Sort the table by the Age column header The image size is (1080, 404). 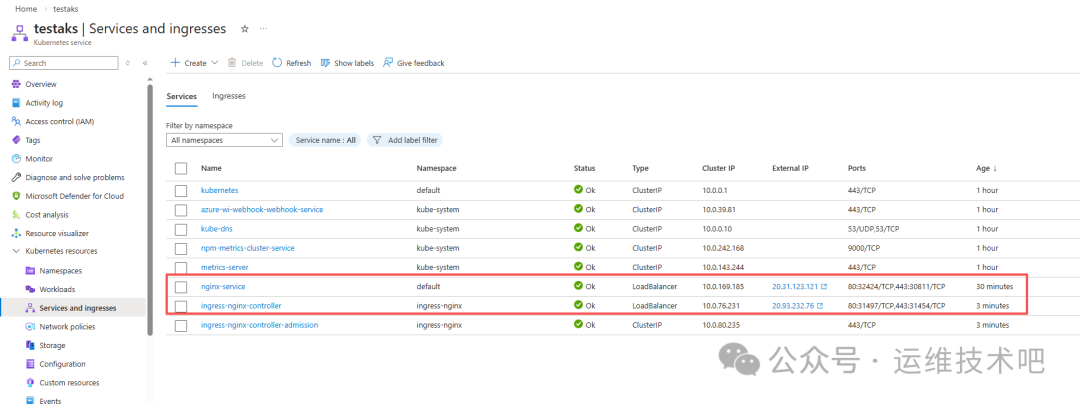(984, 168)
